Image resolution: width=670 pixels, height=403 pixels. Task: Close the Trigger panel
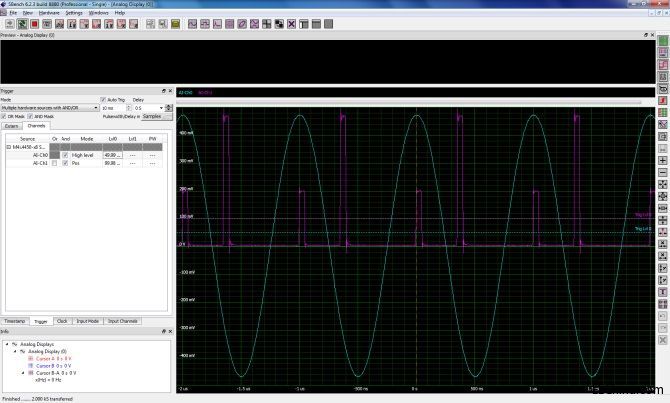tap(170, 91)
